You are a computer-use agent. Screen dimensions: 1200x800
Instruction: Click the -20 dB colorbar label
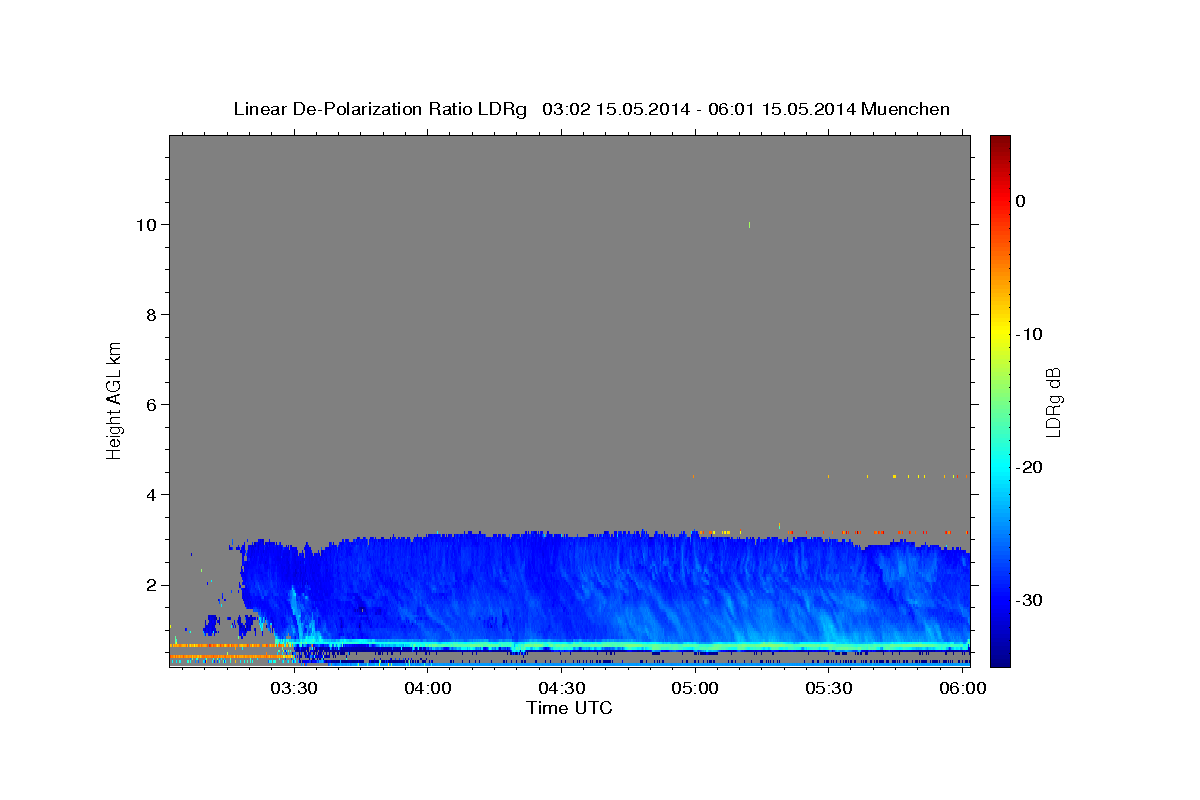[1030, 467]
